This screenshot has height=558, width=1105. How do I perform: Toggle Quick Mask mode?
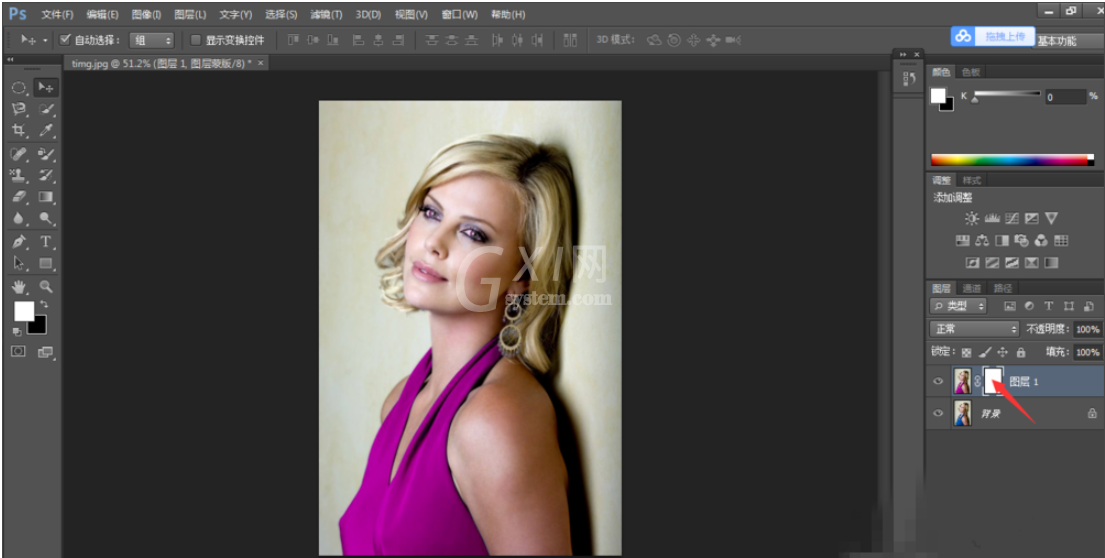(19, 352)
